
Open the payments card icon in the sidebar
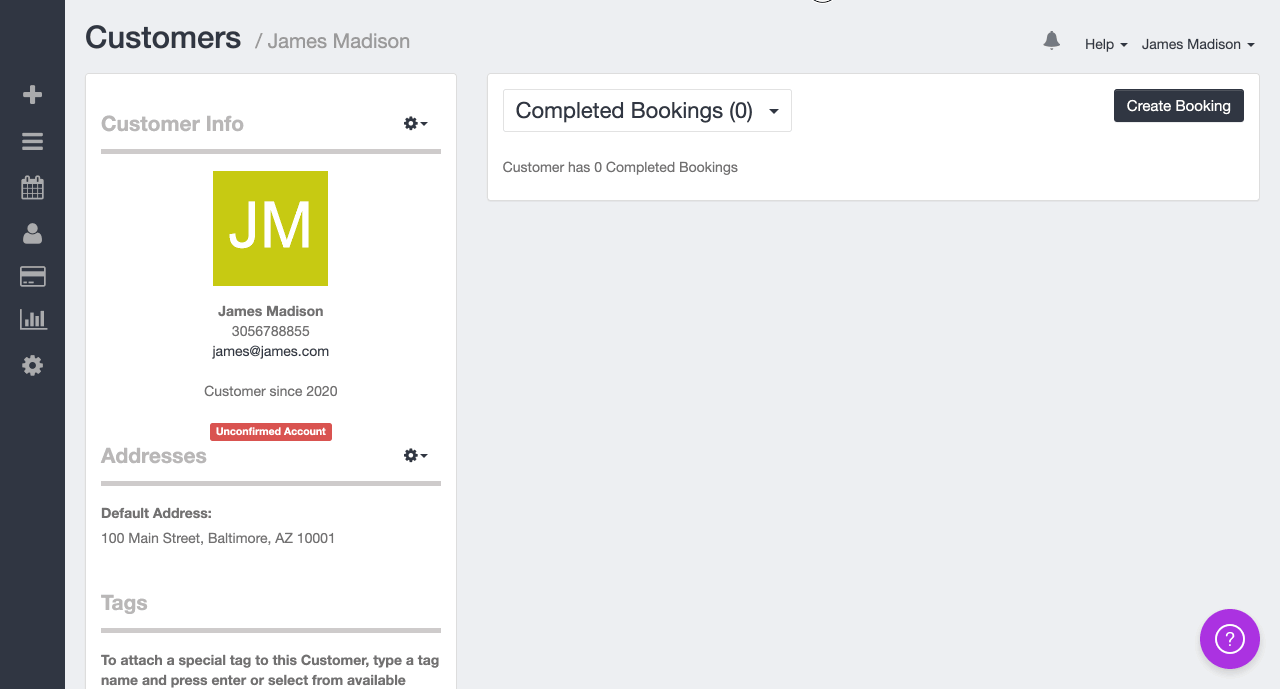click(x=33, y=277)
